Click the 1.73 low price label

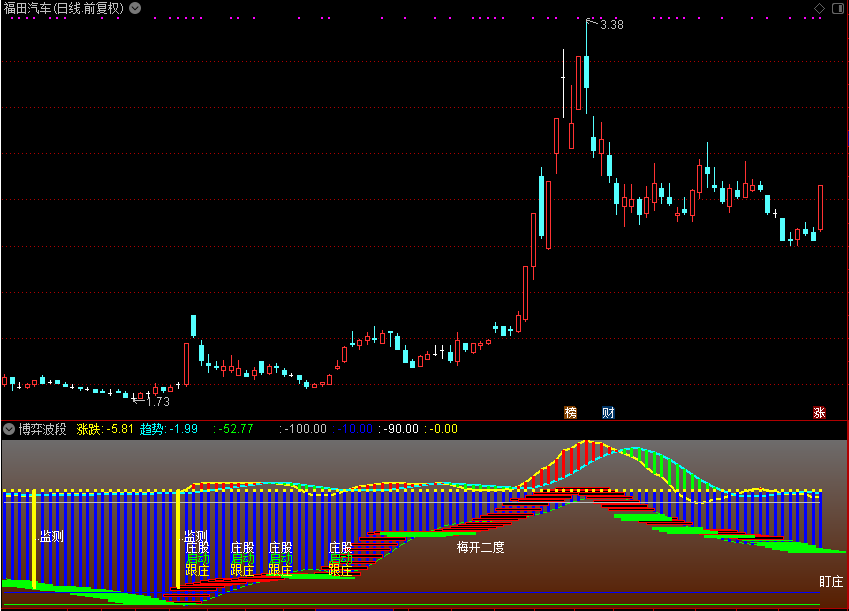tap(158, 401)
